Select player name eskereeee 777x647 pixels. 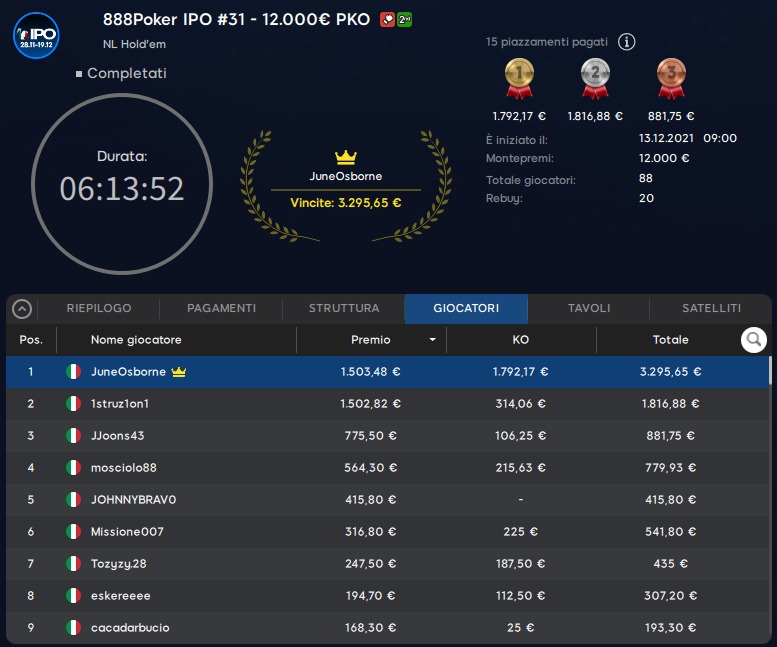click(x=120, y=595)
